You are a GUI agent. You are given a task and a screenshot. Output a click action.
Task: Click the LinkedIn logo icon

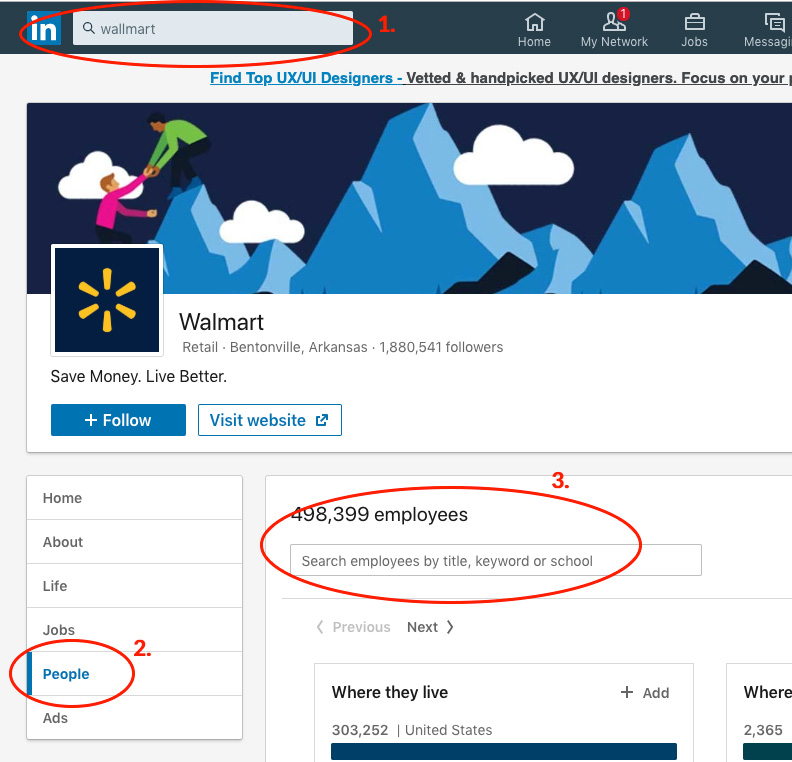click(x=44, y=29)
